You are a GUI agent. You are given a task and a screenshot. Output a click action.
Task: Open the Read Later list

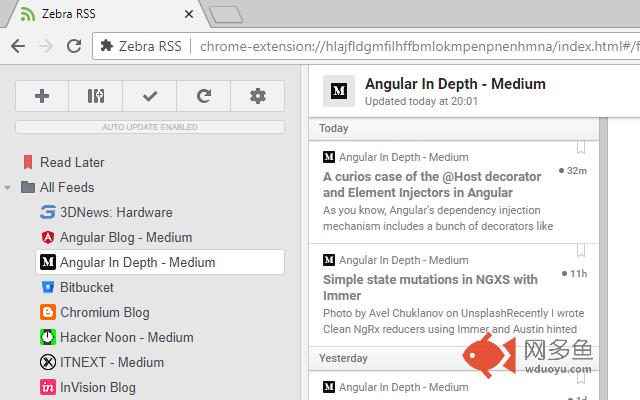tap(72, 162)
